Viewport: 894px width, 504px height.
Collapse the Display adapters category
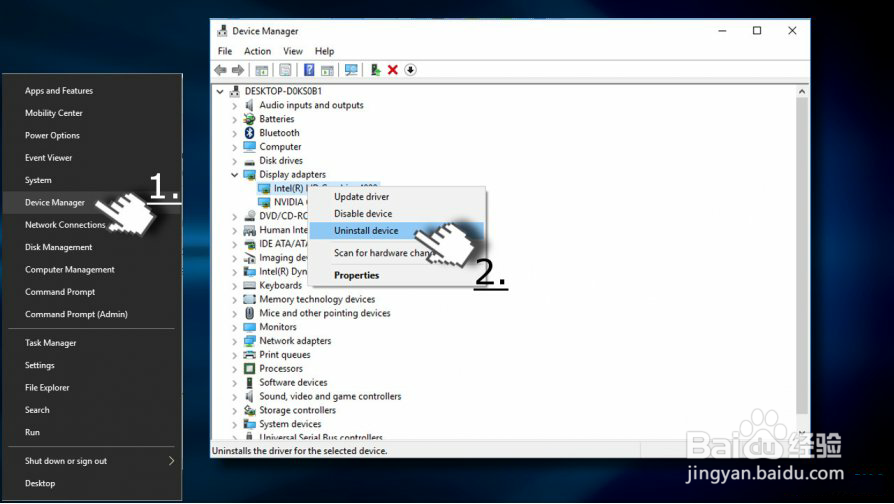click(x=234, y=174)
